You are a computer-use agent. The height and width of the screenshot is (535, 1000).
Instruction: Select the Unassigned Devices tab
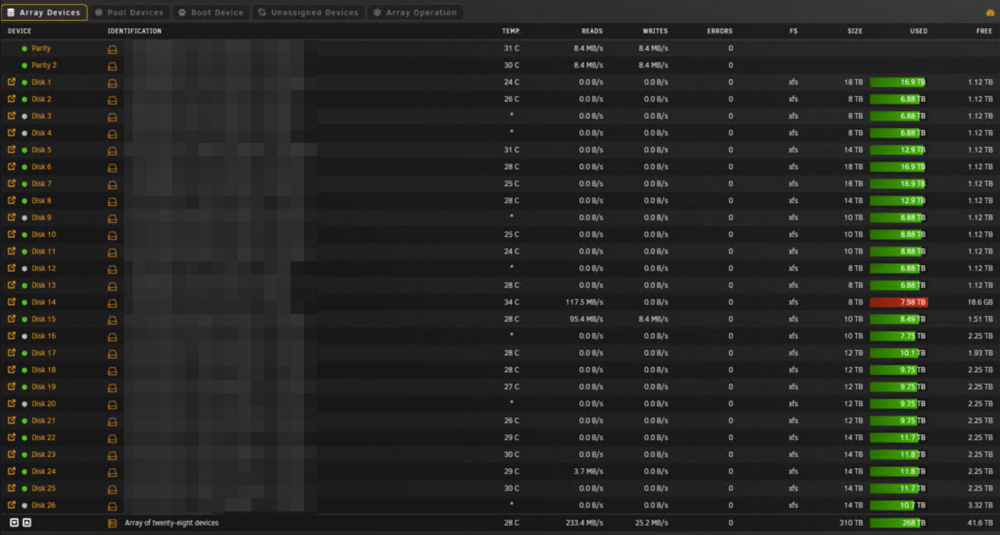(309, 12)
